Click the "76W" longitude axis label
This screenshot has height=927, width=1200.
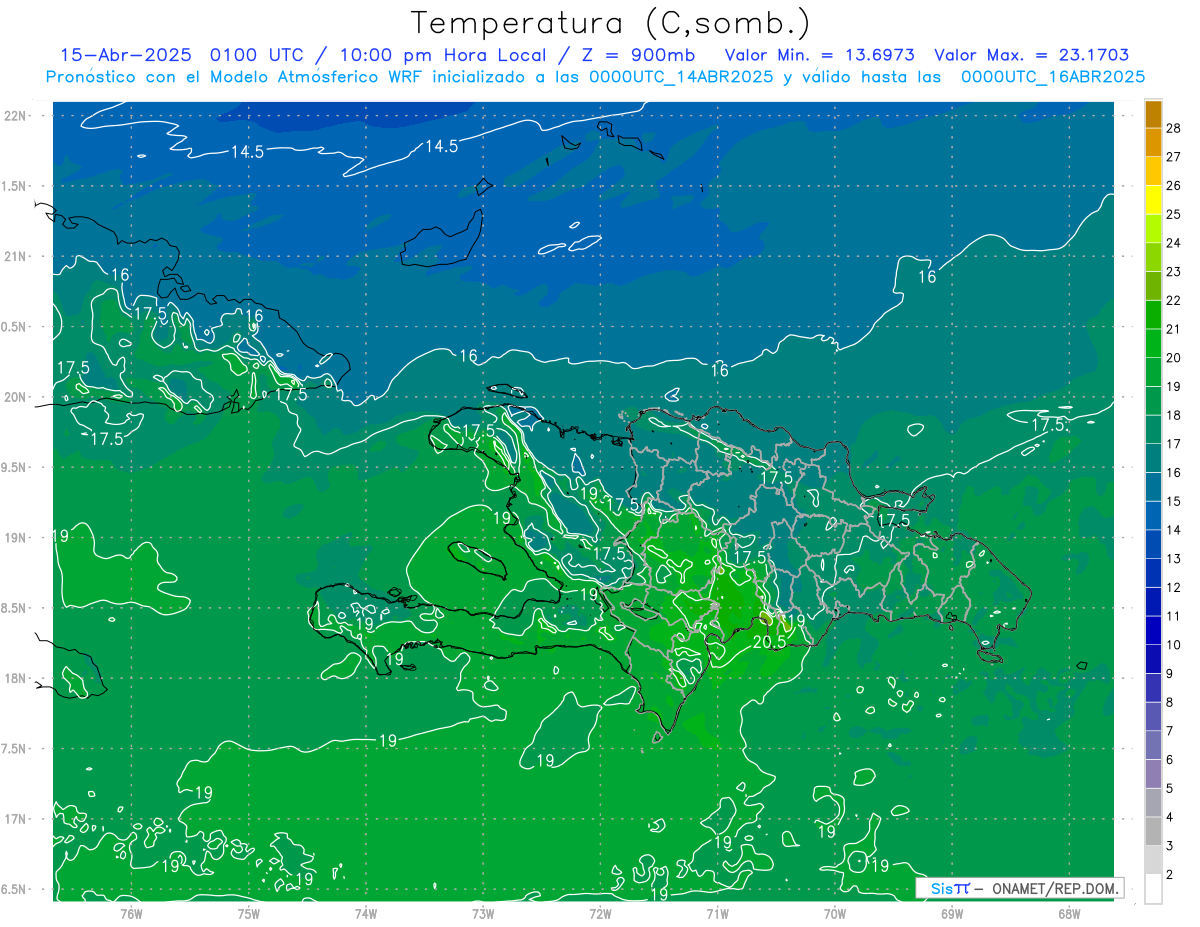tap(131, 914)
